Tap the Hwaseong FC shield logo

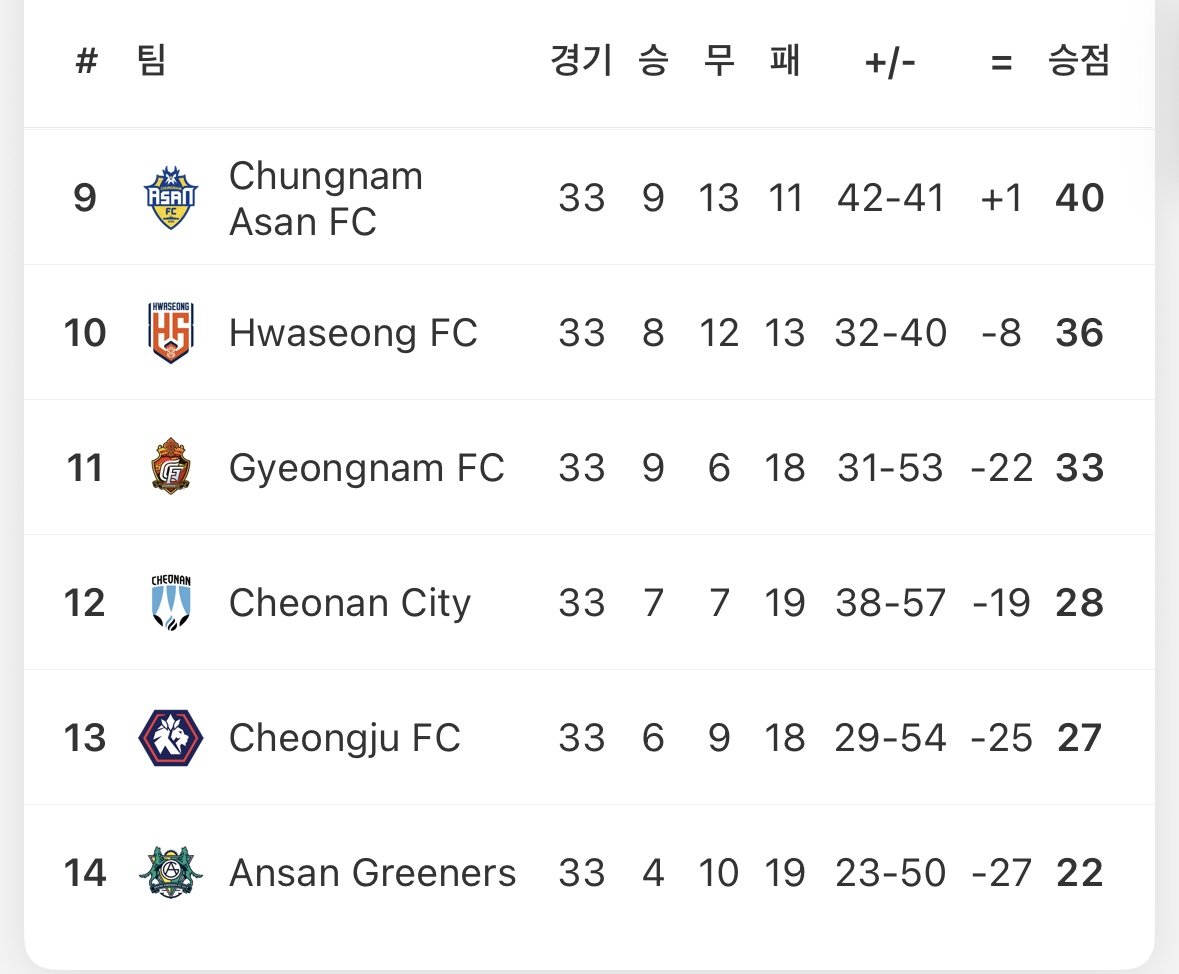click(171, 332)
